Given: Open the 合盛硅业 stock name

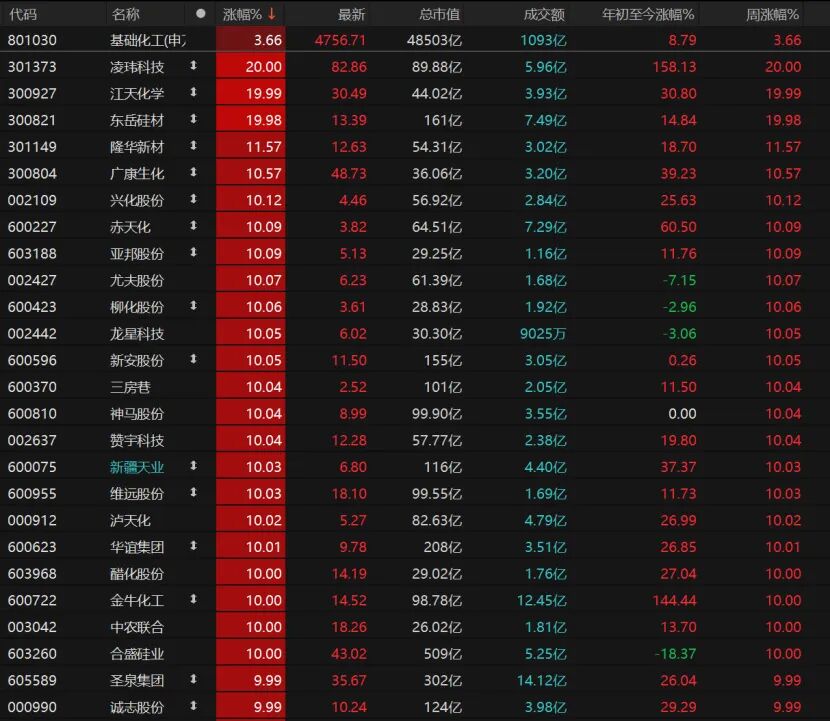Looking at the screenshot, I should pyautogui.click(x=137, y=654).
